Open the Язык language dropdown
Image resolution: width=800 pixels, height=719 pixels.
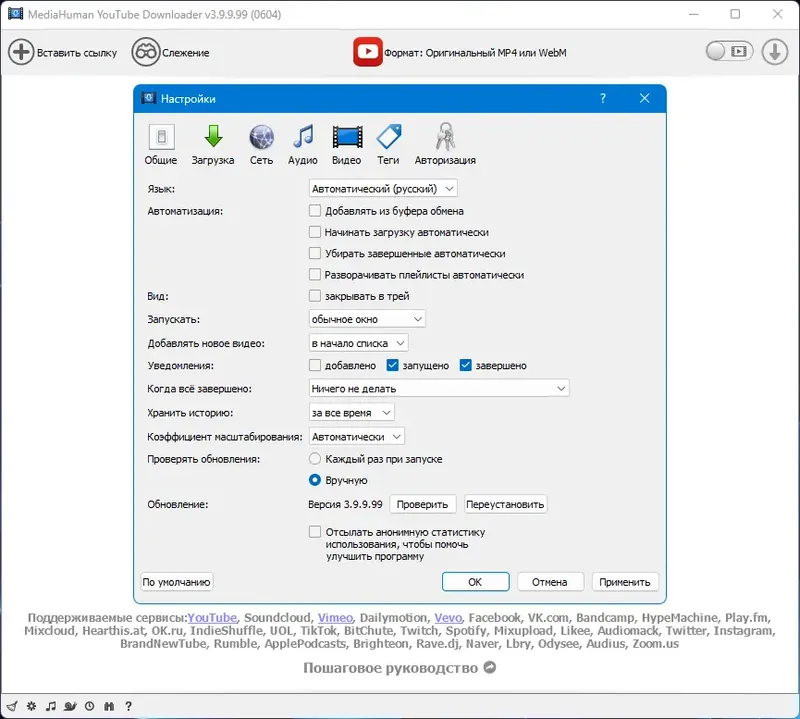(383, 188)
